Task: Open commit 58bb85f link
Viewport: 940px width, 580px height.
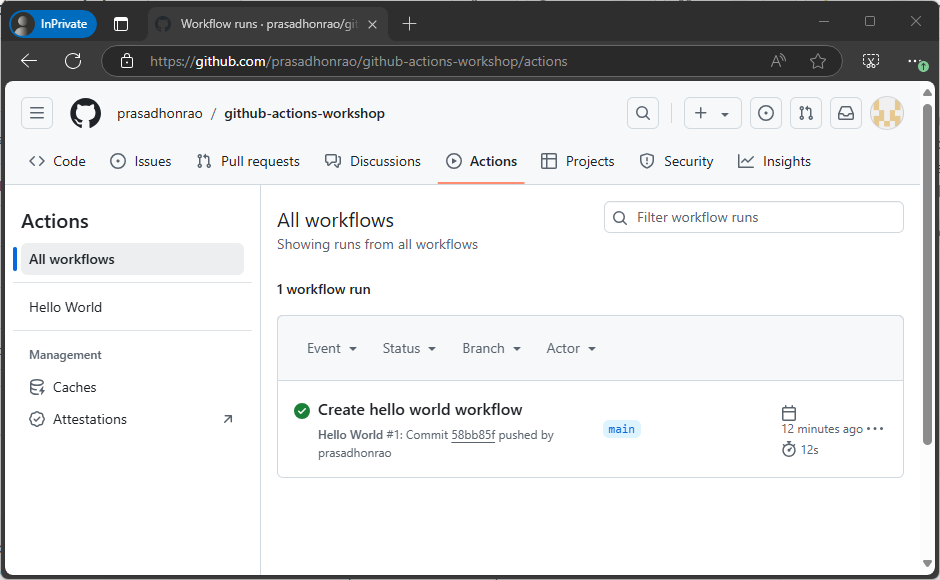Action: pos(473,435)
